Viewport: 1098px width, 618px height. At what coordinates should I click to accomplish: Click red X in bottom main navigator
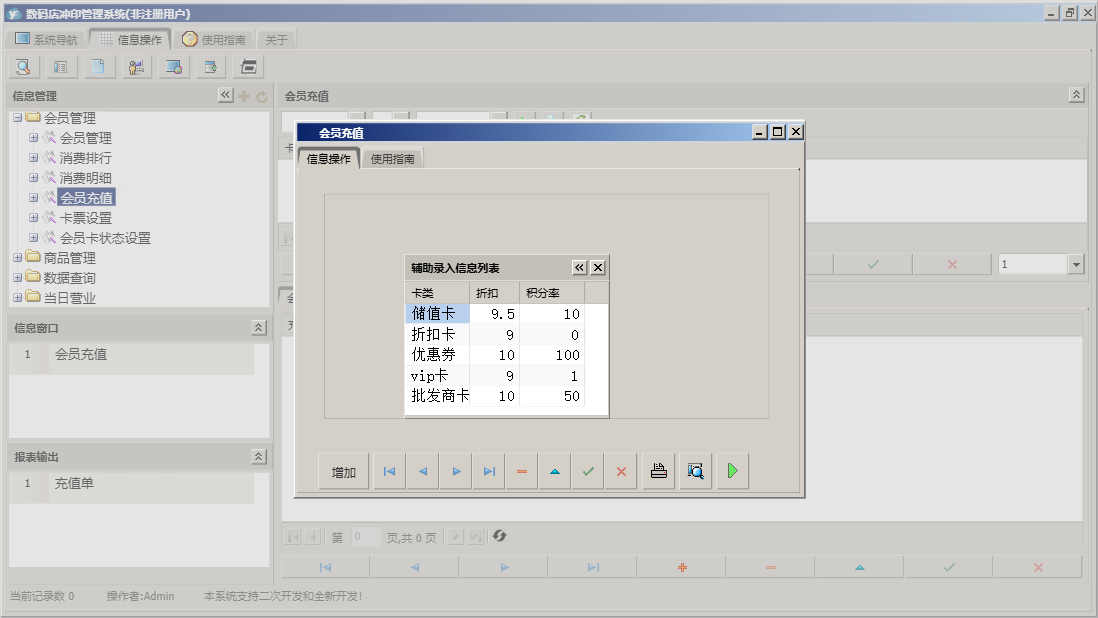tap(1038, 568)
